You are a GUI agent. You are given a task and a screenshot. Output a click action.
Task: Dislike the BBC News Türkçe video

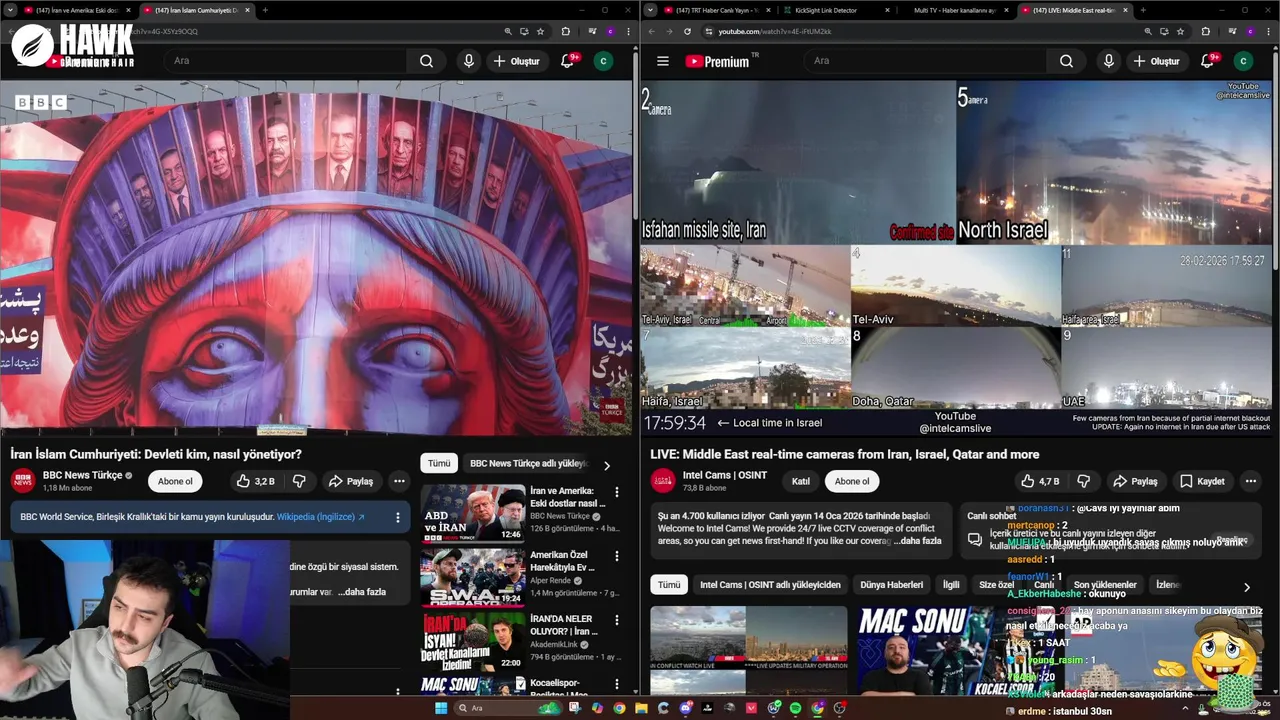pos(298,481)
